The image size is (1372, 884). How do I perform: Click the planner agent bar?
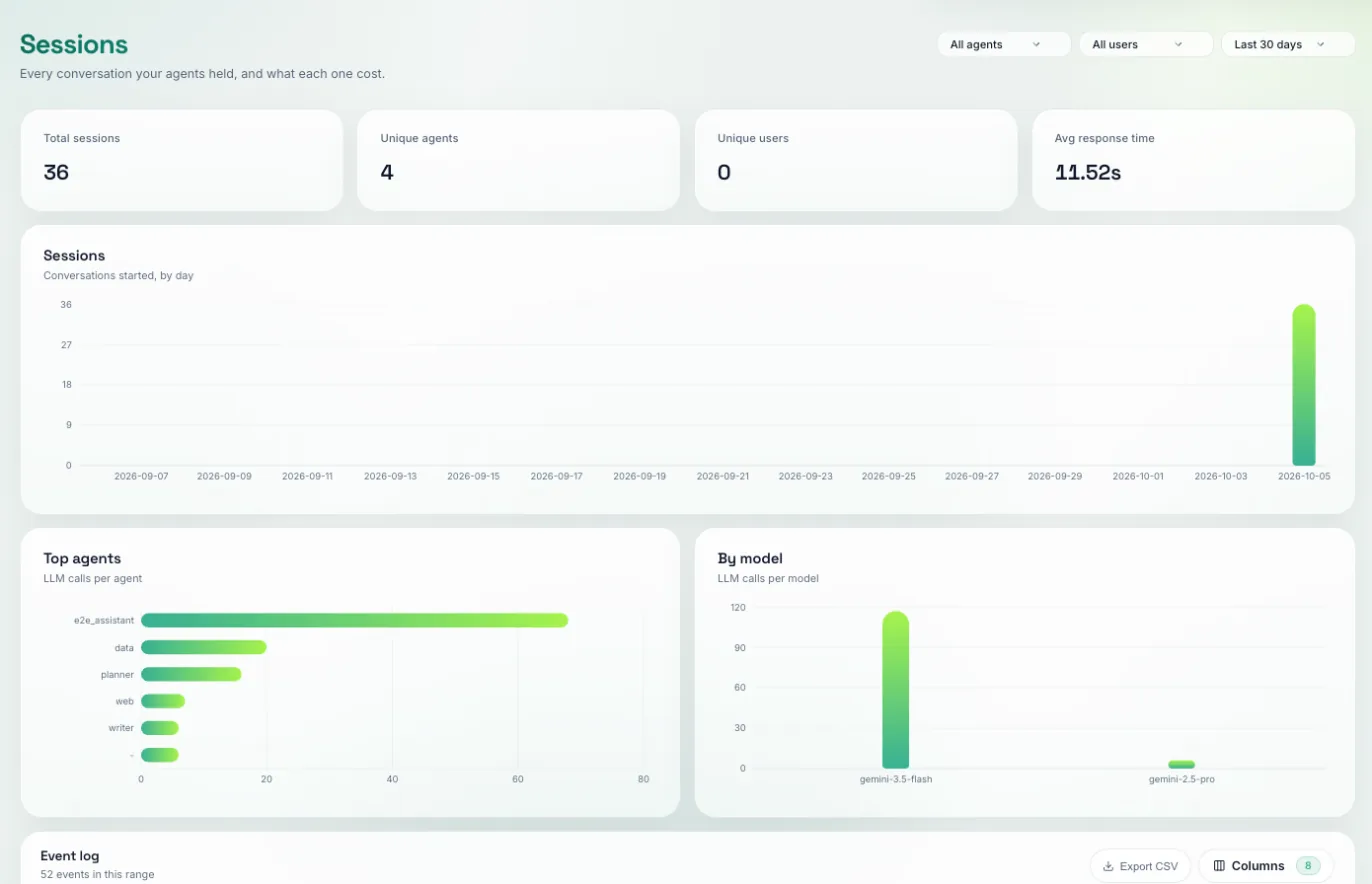pyautogui.click(x=191, y=674)
